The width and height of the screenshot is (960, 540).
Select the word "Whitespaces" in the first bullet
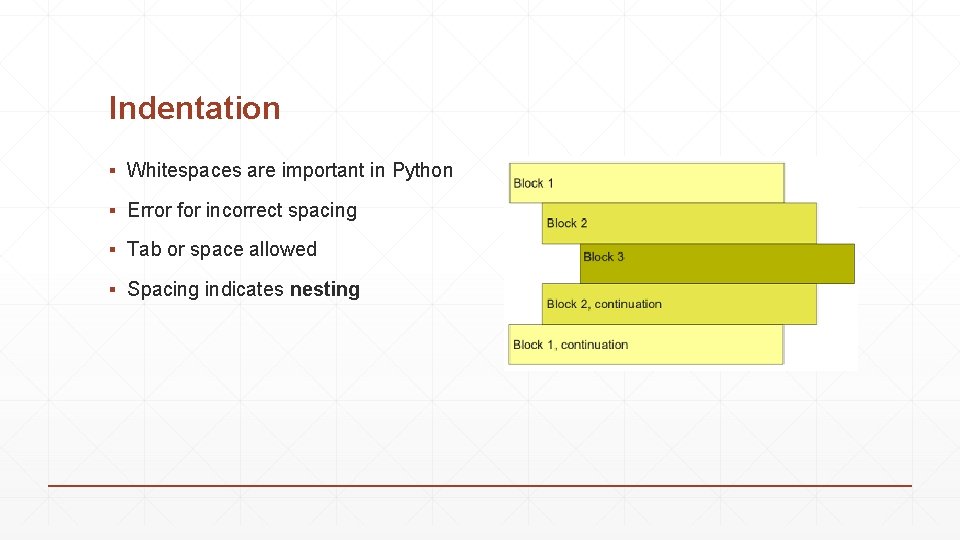[x=184, y=170]
